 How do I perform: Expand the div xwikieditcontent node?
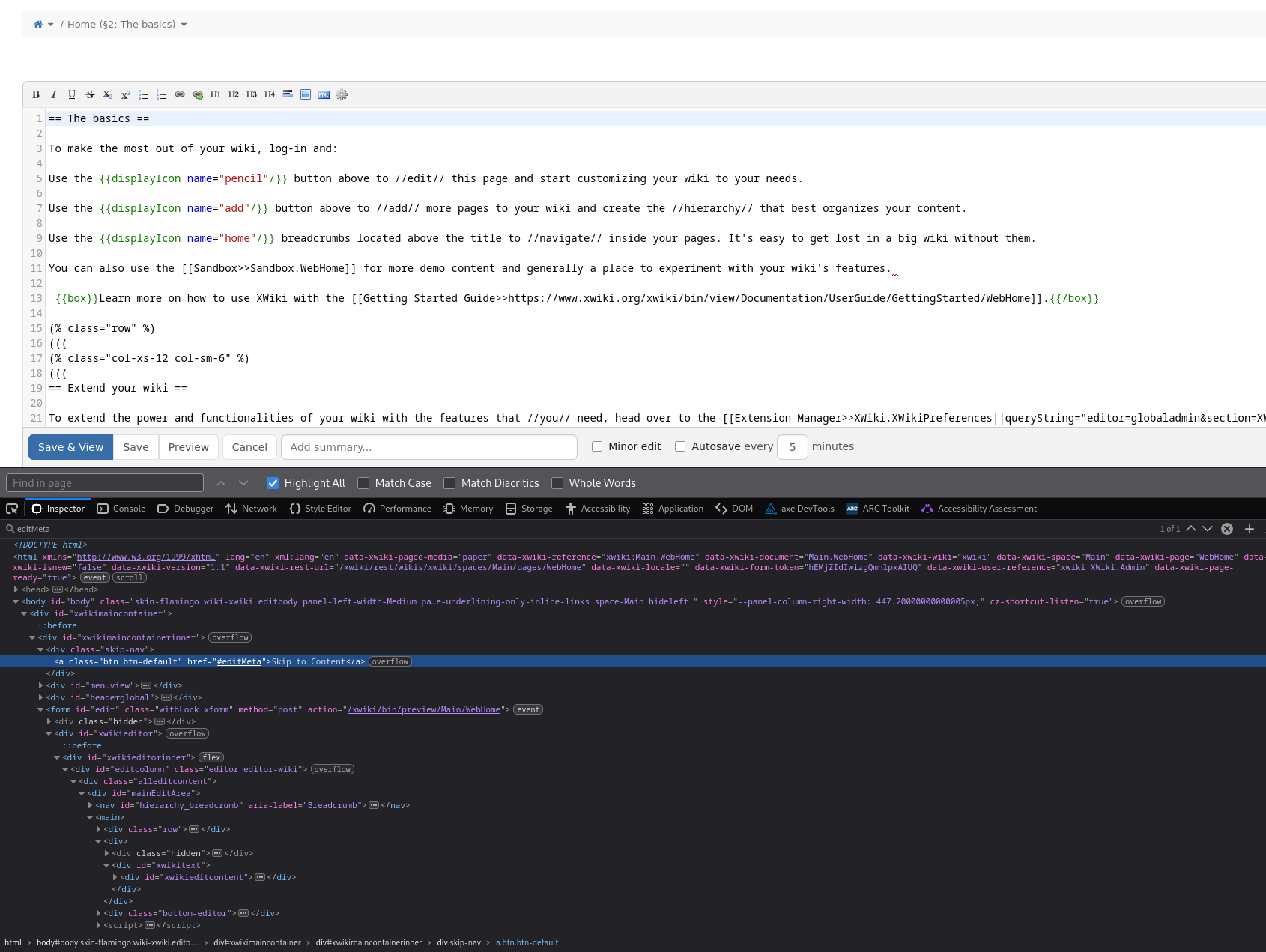coord(115,877)
